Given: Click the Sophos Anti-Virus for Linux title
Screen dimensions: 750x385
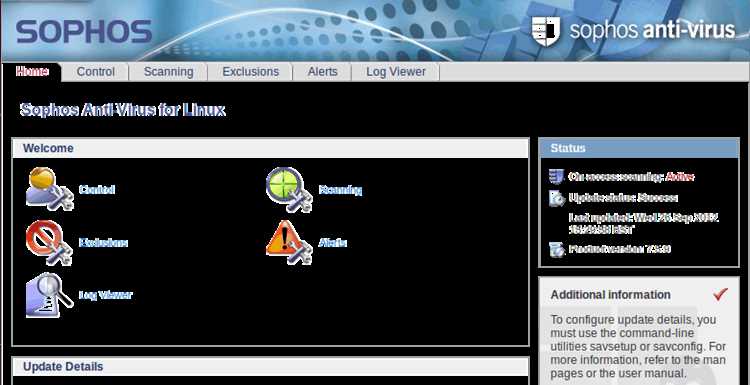Looking at the screenshot, I should tap(122, 110).
